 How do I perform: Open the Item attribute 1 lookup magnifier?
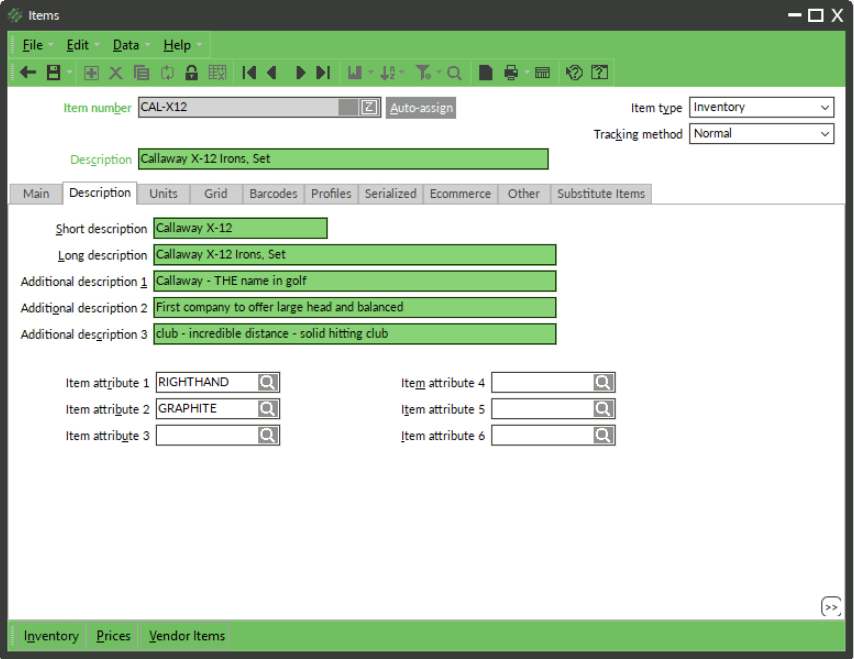click(x=267, y=382)
